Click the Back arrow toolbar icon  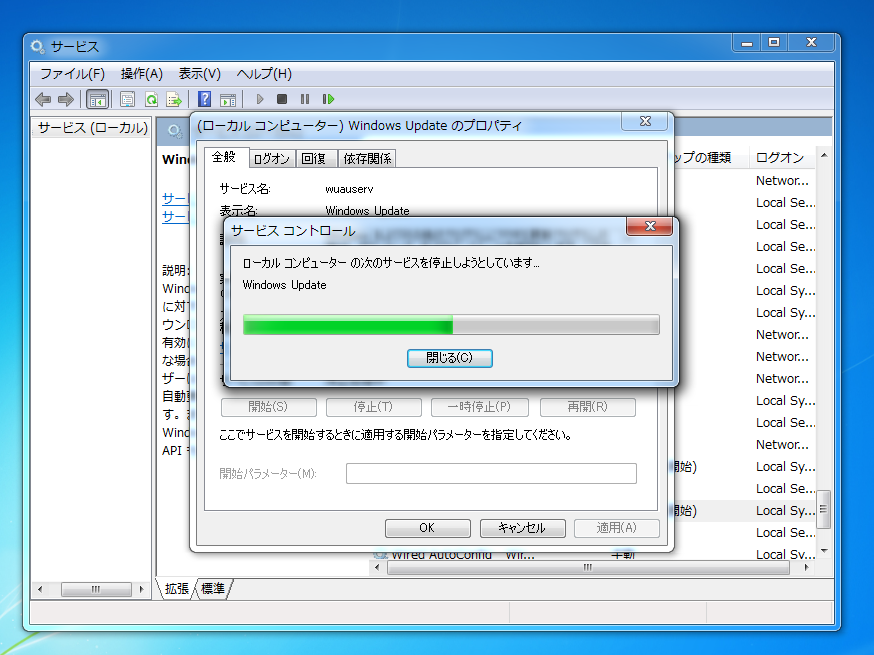[43, 100]
